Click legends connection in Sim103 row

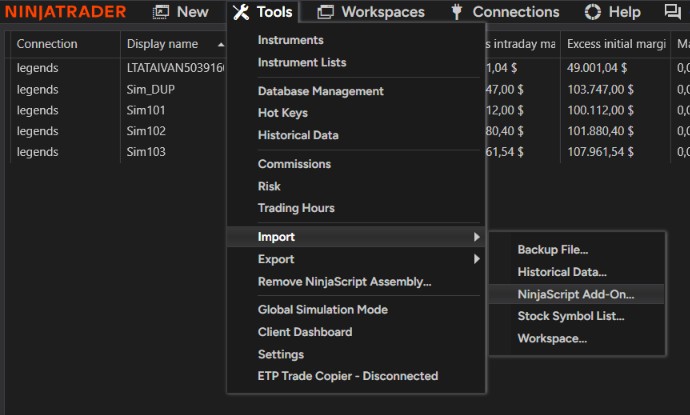(37, 152)
